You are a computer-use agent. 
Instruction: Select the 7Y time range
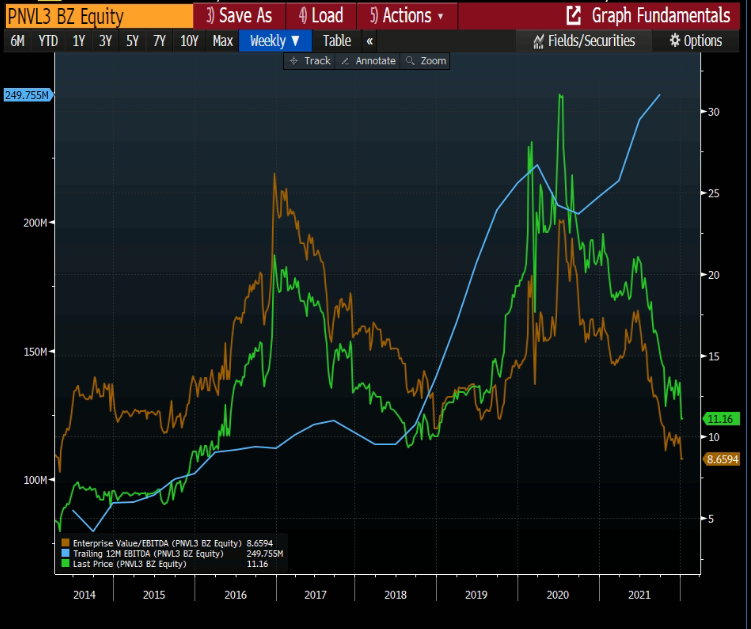(159, 41)
